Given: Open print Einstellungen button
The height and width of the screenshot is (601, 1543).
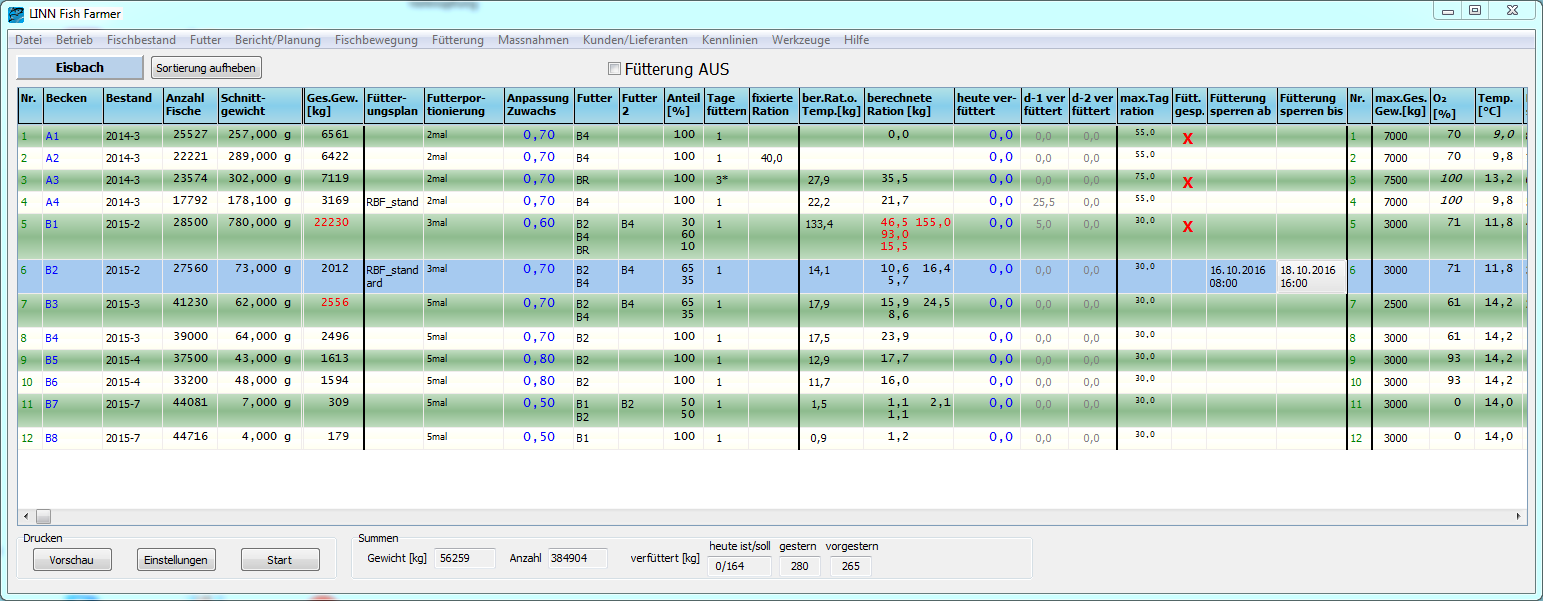Looking at the screenshot, I should (x=176, y=560).
